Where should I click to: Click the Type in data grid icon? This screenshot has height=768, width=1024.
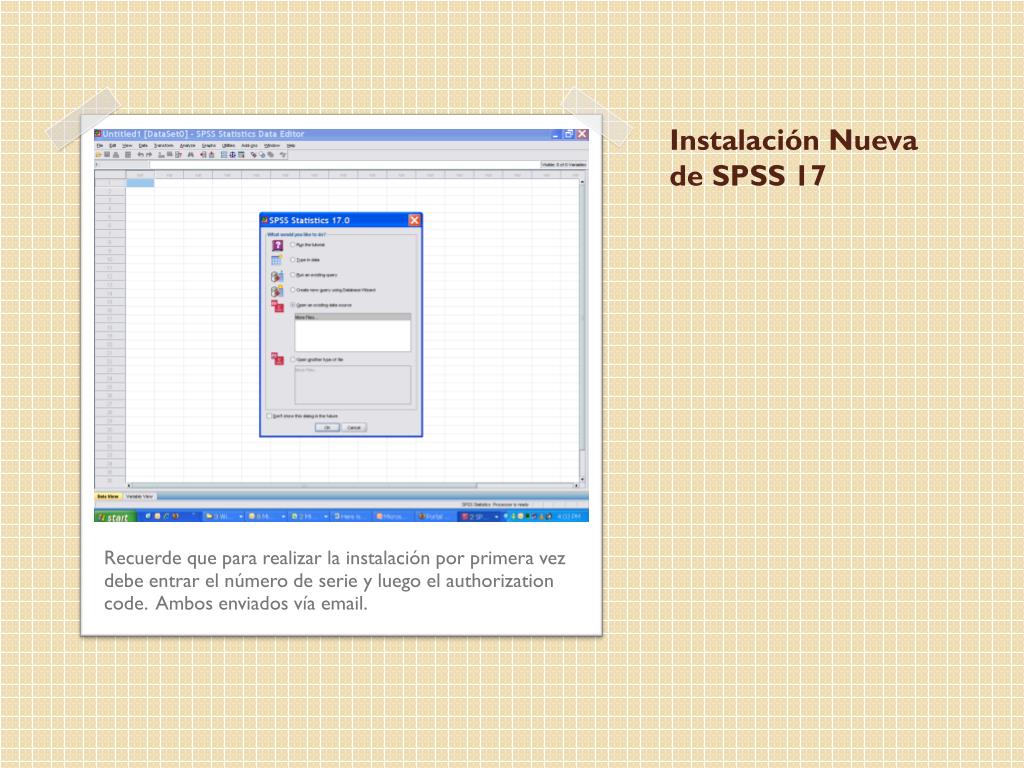277,260
